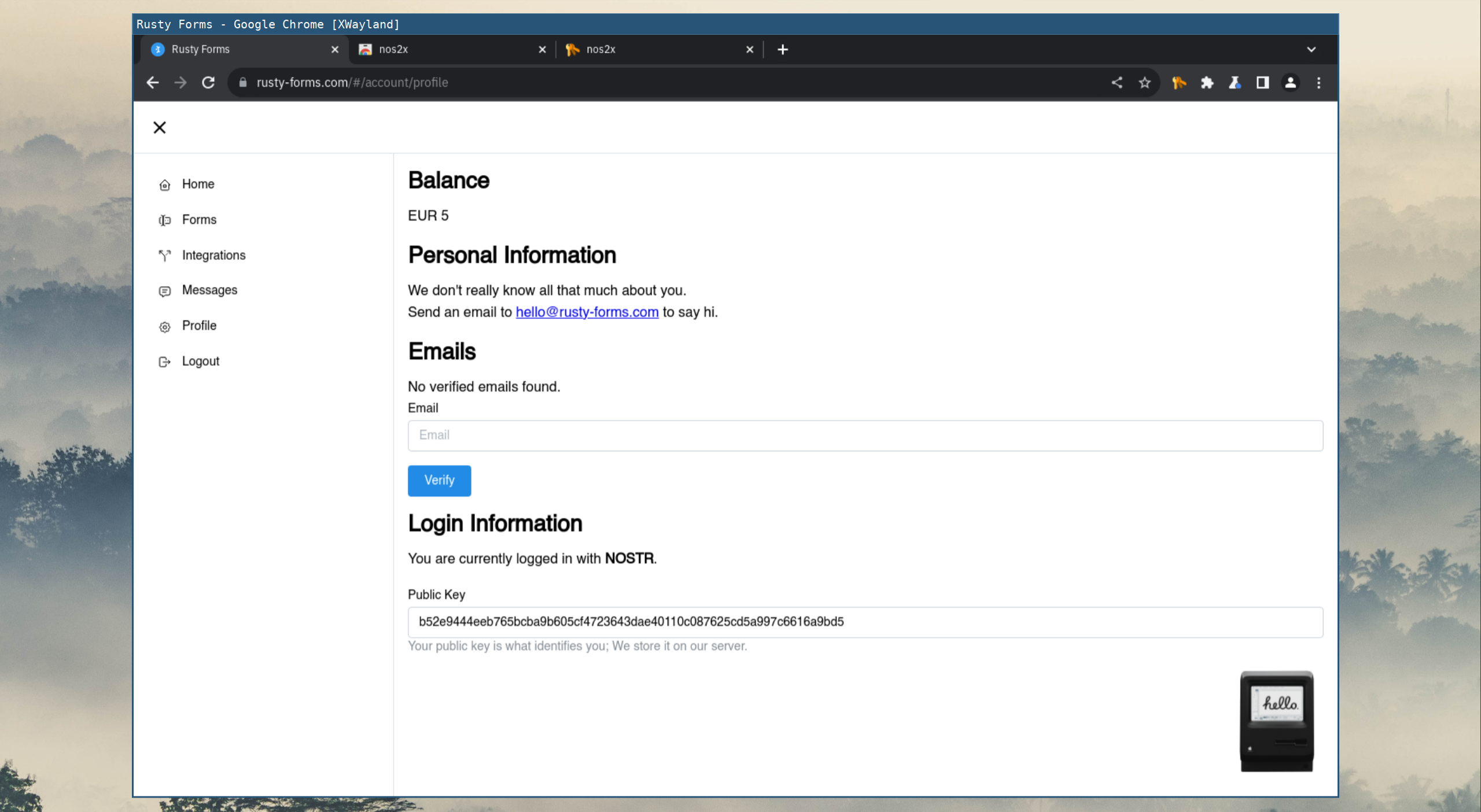Open the Home sidebar item
The height and width of the screenshot is (812, 1481).
[198, 184]
